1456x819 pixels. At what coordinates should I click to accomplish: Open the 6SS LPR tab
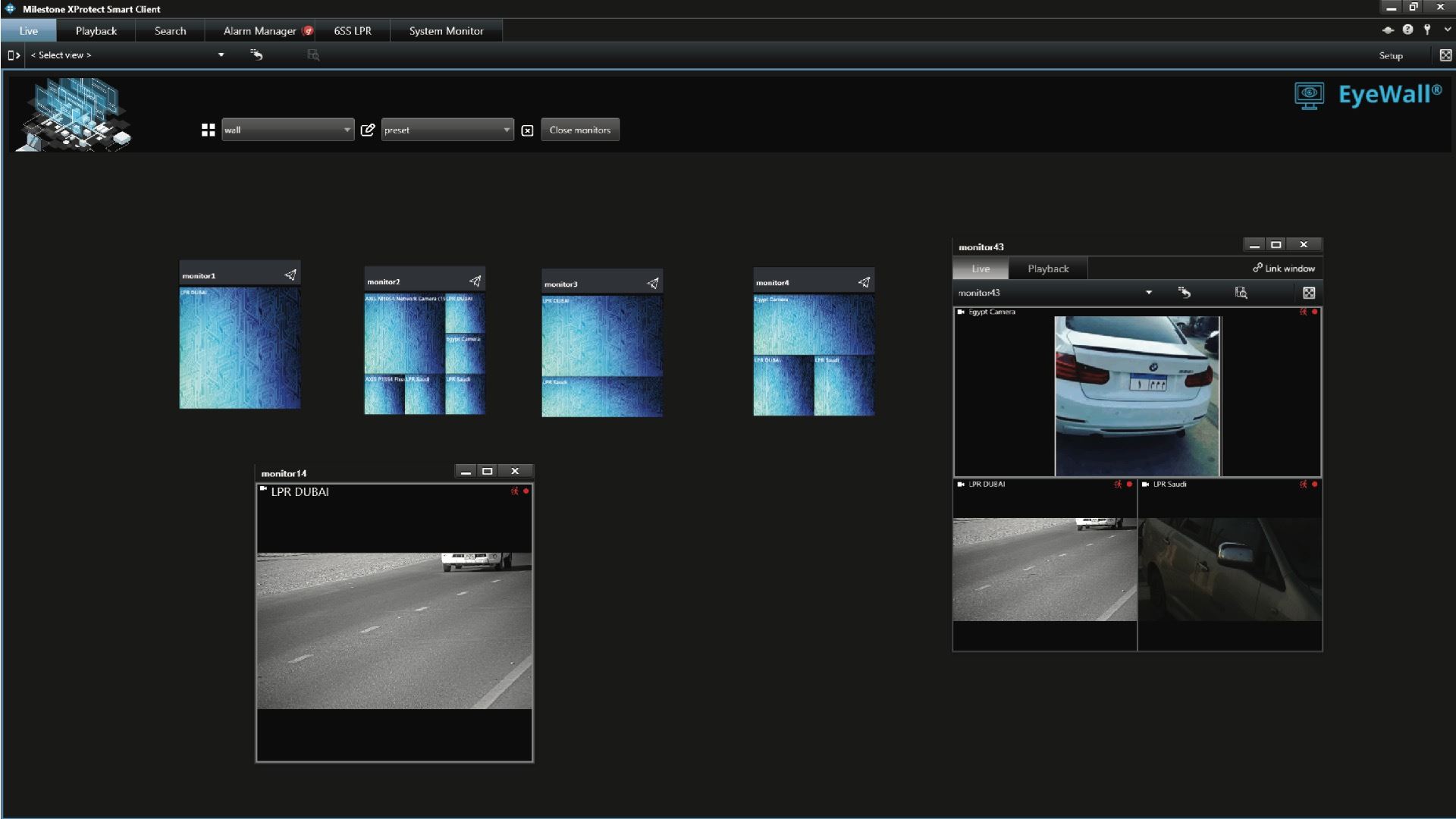[353, 31]
